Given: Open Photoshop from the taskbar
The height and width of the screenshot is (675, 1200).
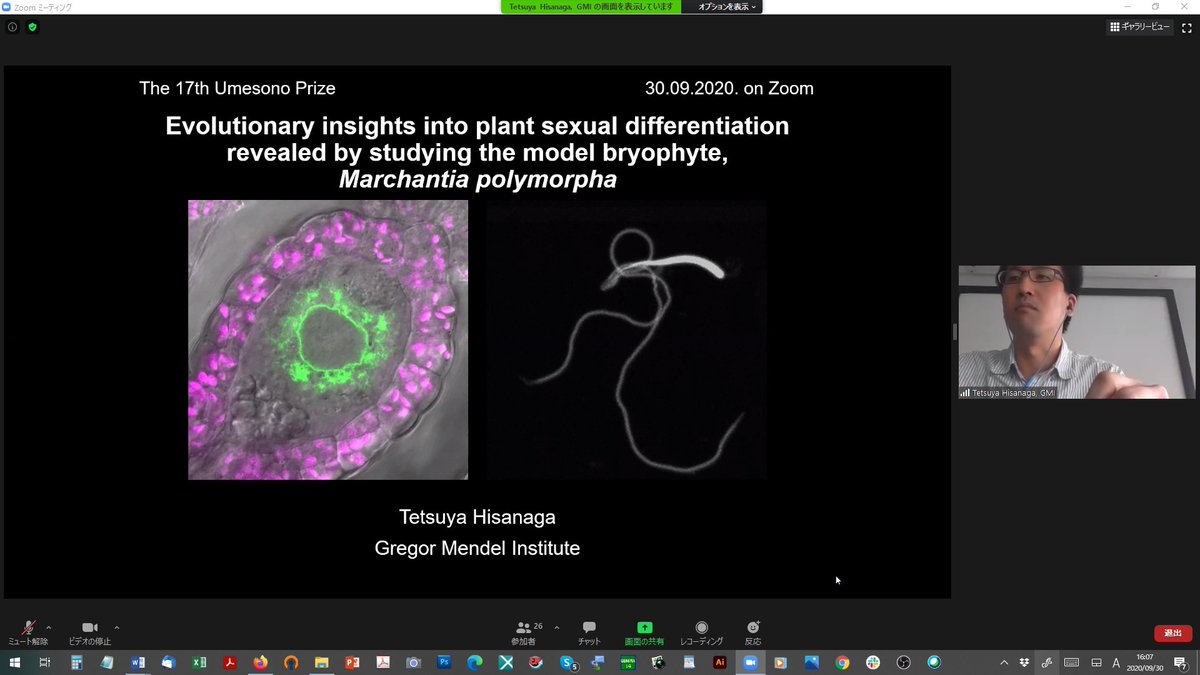Looking at the screenshot, I should coord(444,662).
